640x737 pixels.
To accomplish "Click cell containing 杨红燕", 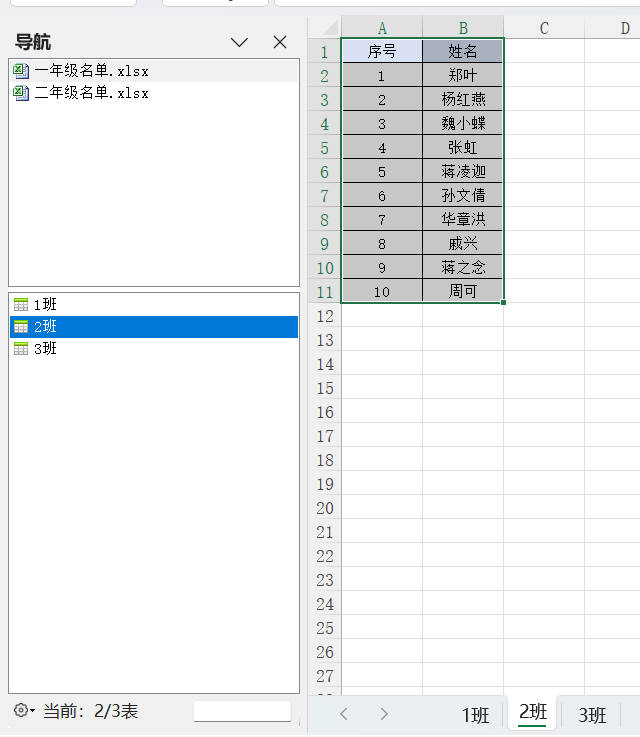I will tap(463, 99).
